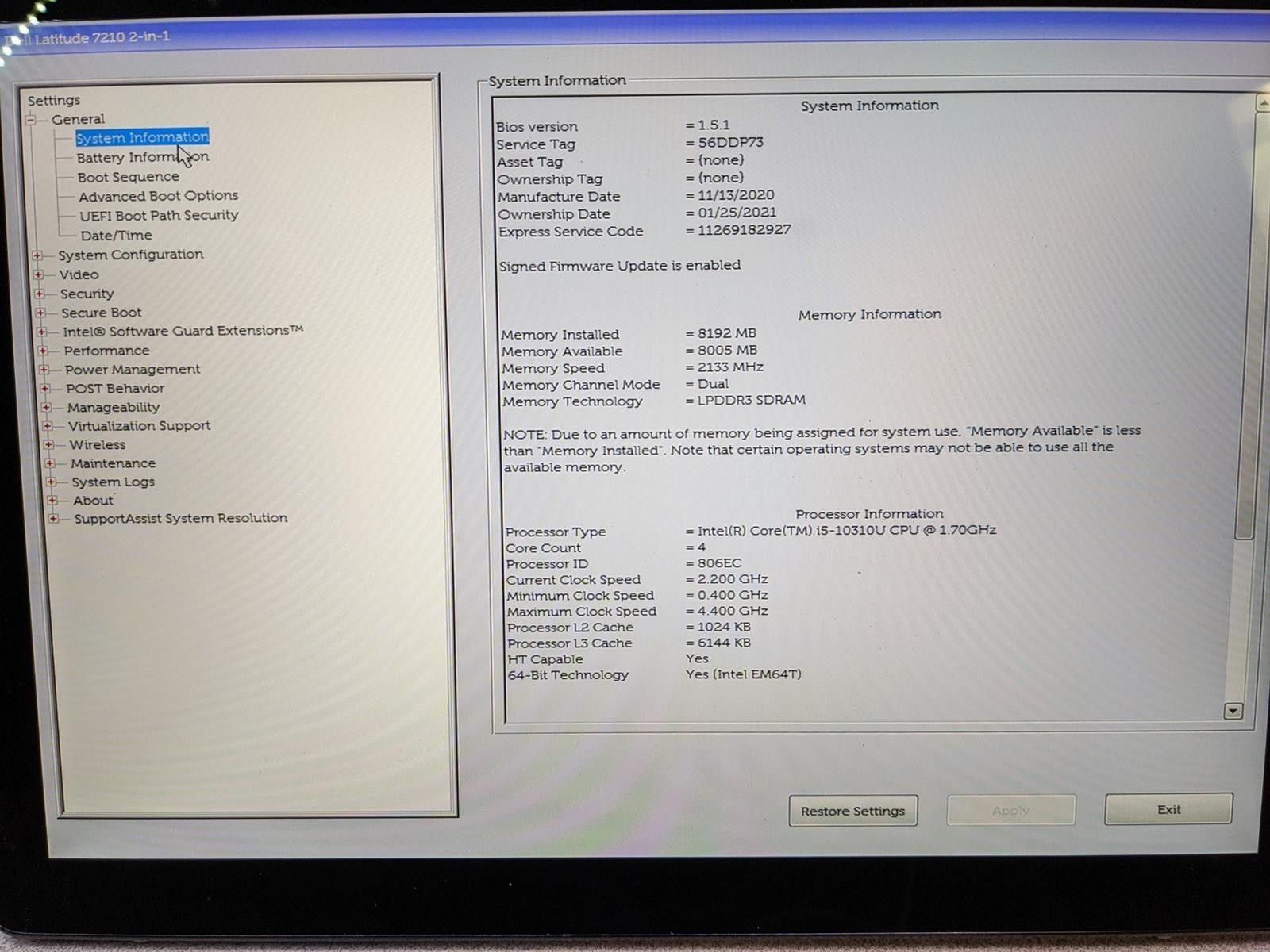The height and width of the screenshot is (952, 1270).
Task: Open the Date/Time settings
Action: click(116, 236)
